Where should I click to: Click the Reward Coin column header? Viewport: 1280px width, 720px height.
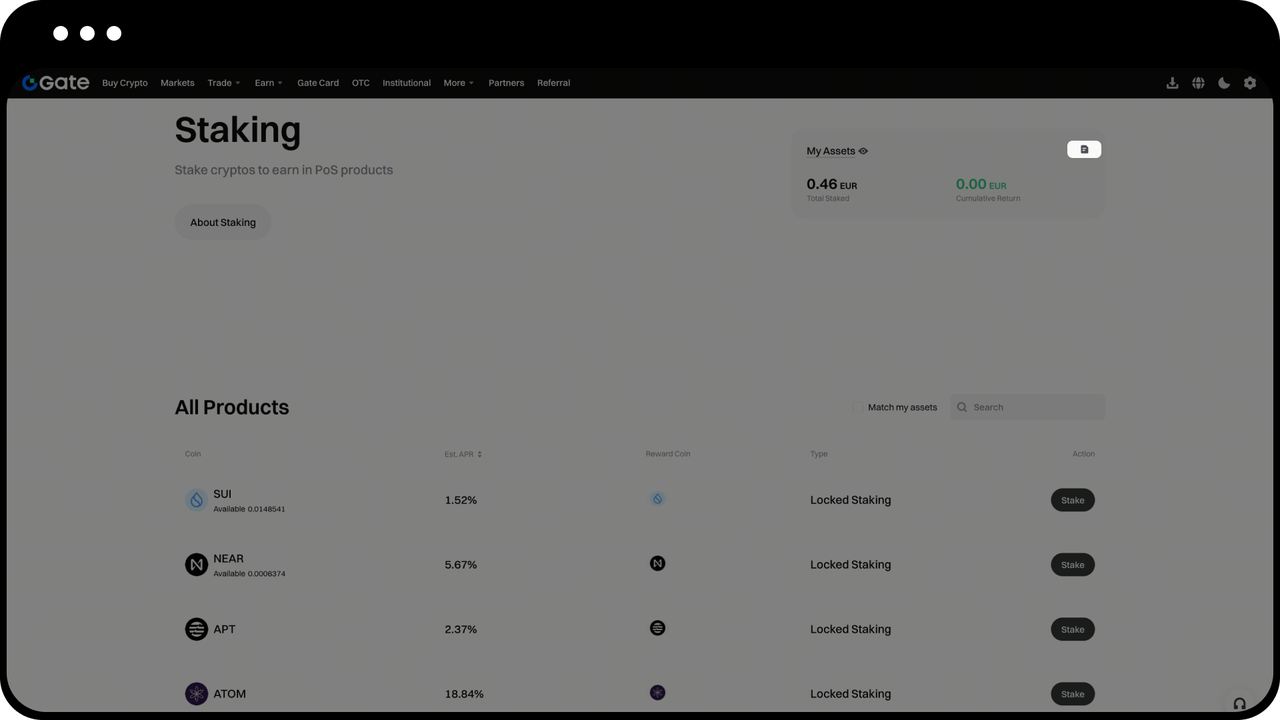668,454
